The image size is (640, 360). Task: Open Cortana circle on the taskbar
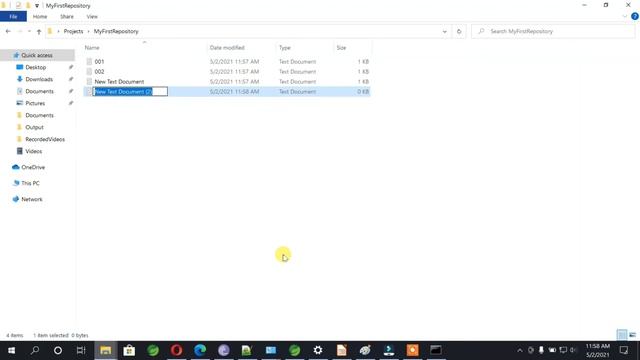coord(58,350)
